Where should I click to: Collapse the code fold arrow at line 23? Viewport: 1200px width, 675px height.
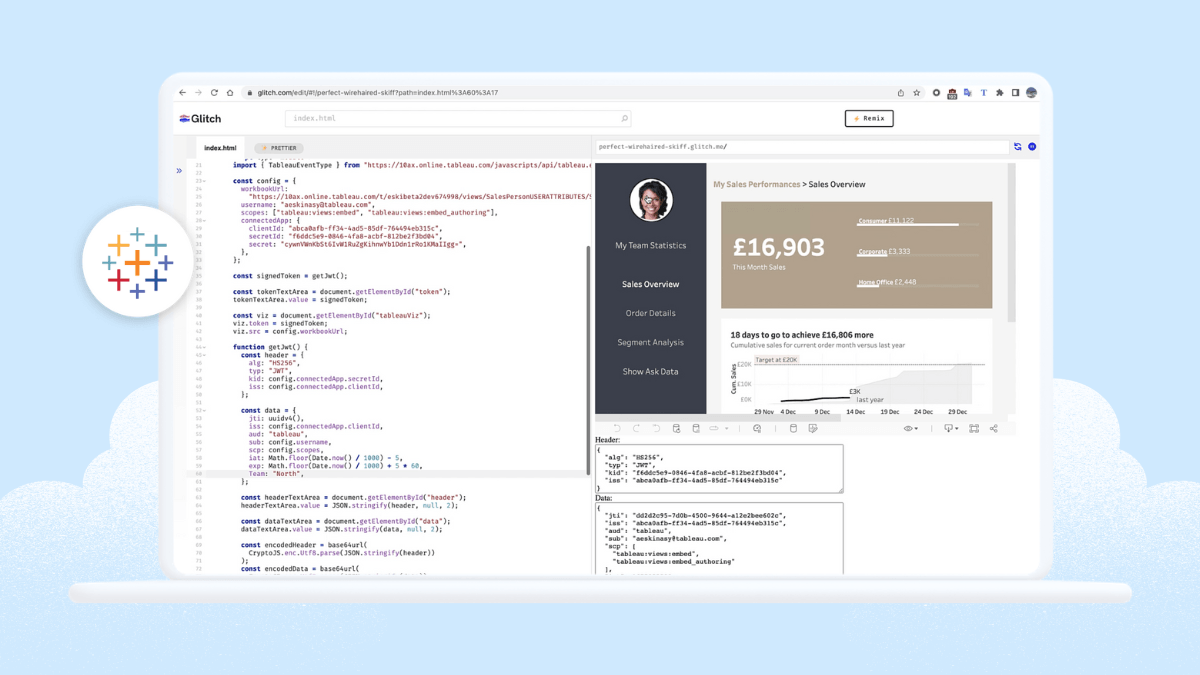205,181
